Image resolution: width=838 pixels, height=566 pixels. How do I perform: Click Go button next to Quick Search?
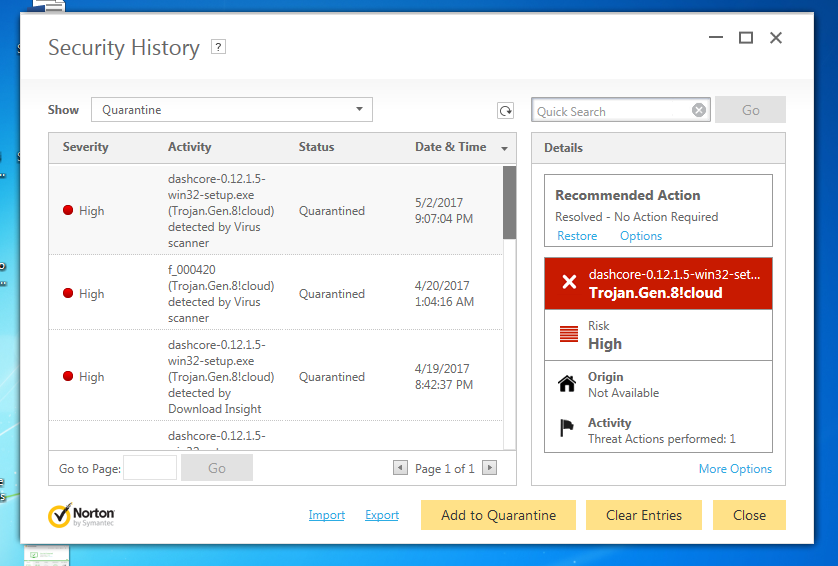click(x=750, y=110)
